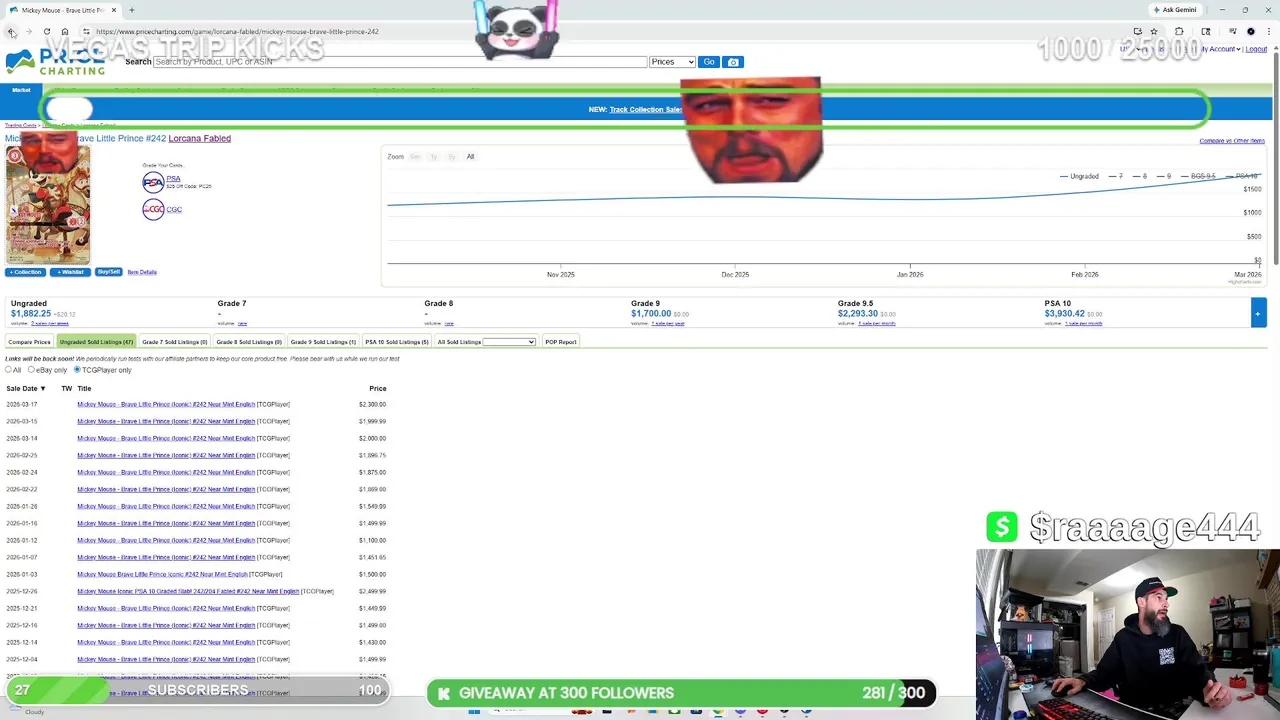Open PSA 10 Sold Listings tab
Image resolution: width=1280 pixels, height=720 pixels.
pyautogui.click(x=397, y=342)
